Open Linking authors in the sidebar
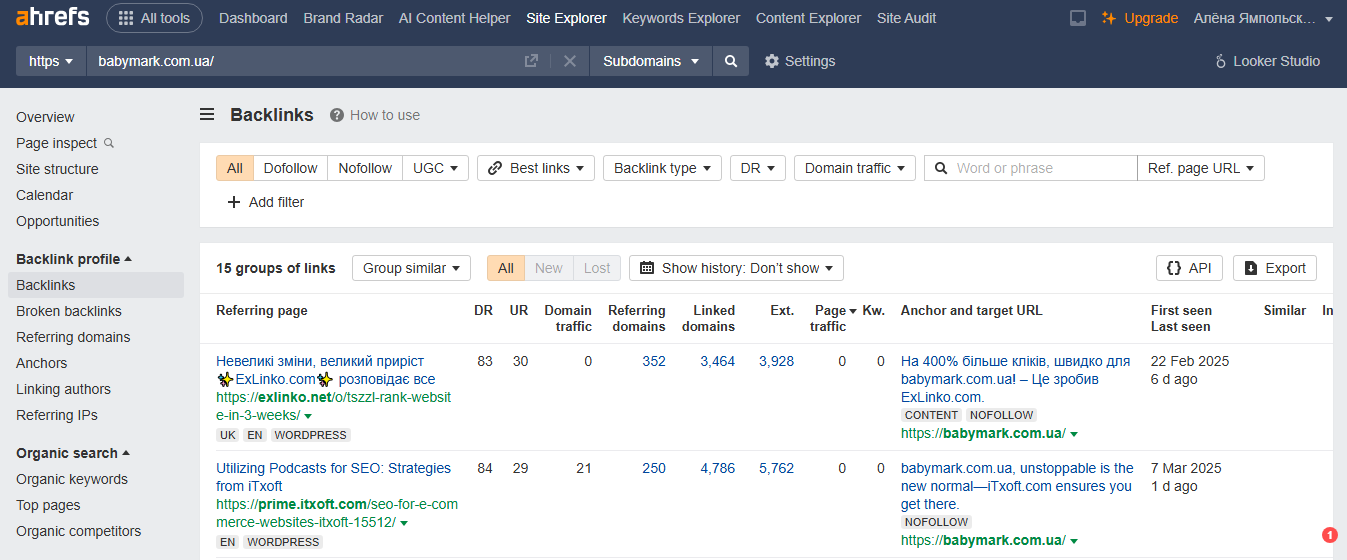1347x560 pixels. (x=63, y=389)
